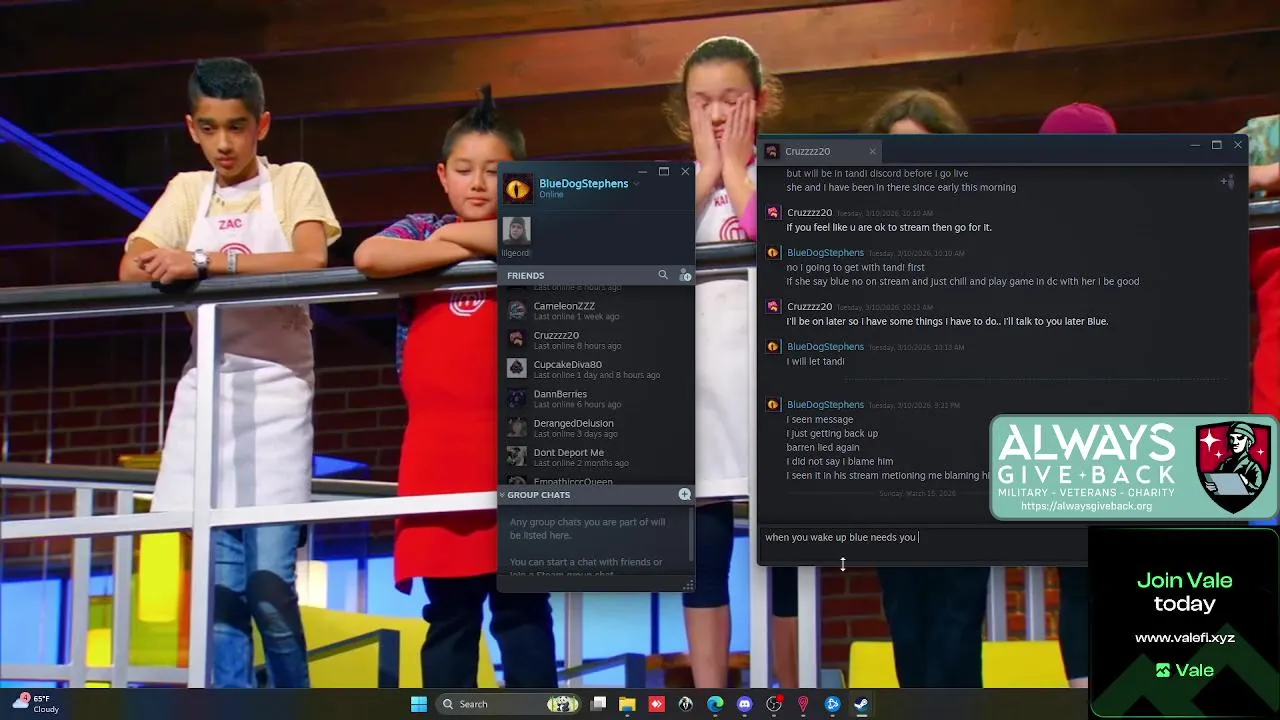Open OBS Studio from taskbar

coord(773,704)
